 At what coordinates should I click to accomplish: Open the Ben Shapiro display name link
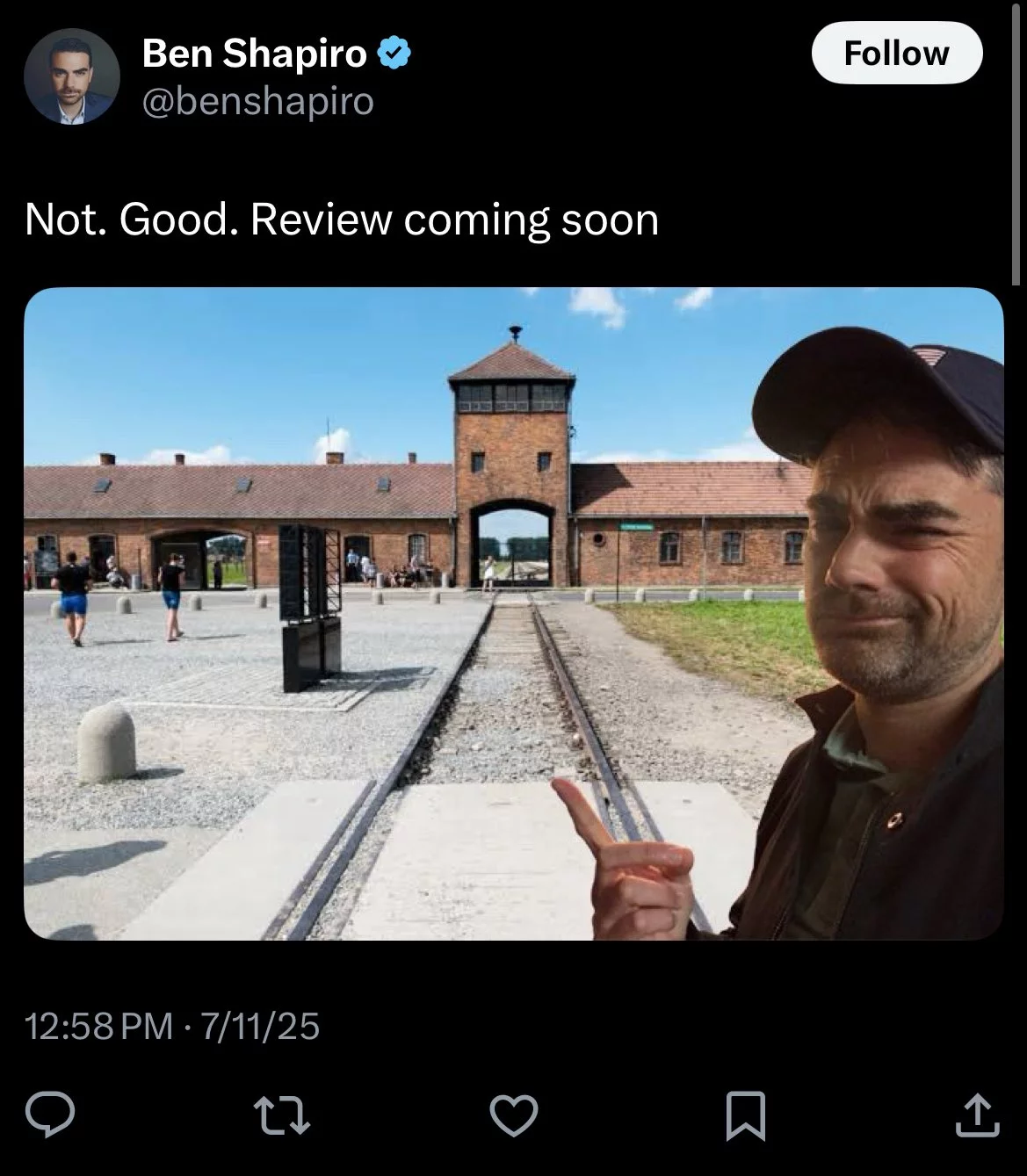point(254,54)
